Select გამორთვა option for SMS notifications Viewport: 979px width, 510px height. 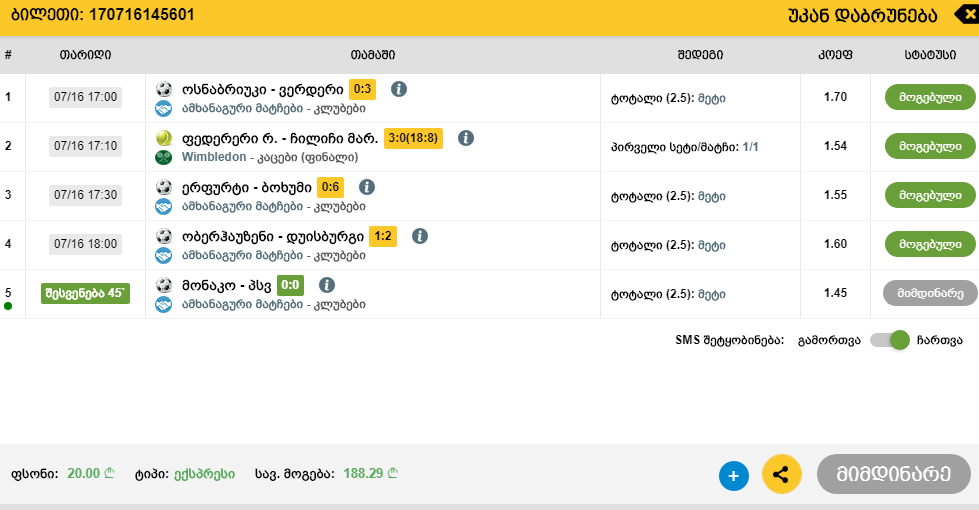click(x=828, y=340)
